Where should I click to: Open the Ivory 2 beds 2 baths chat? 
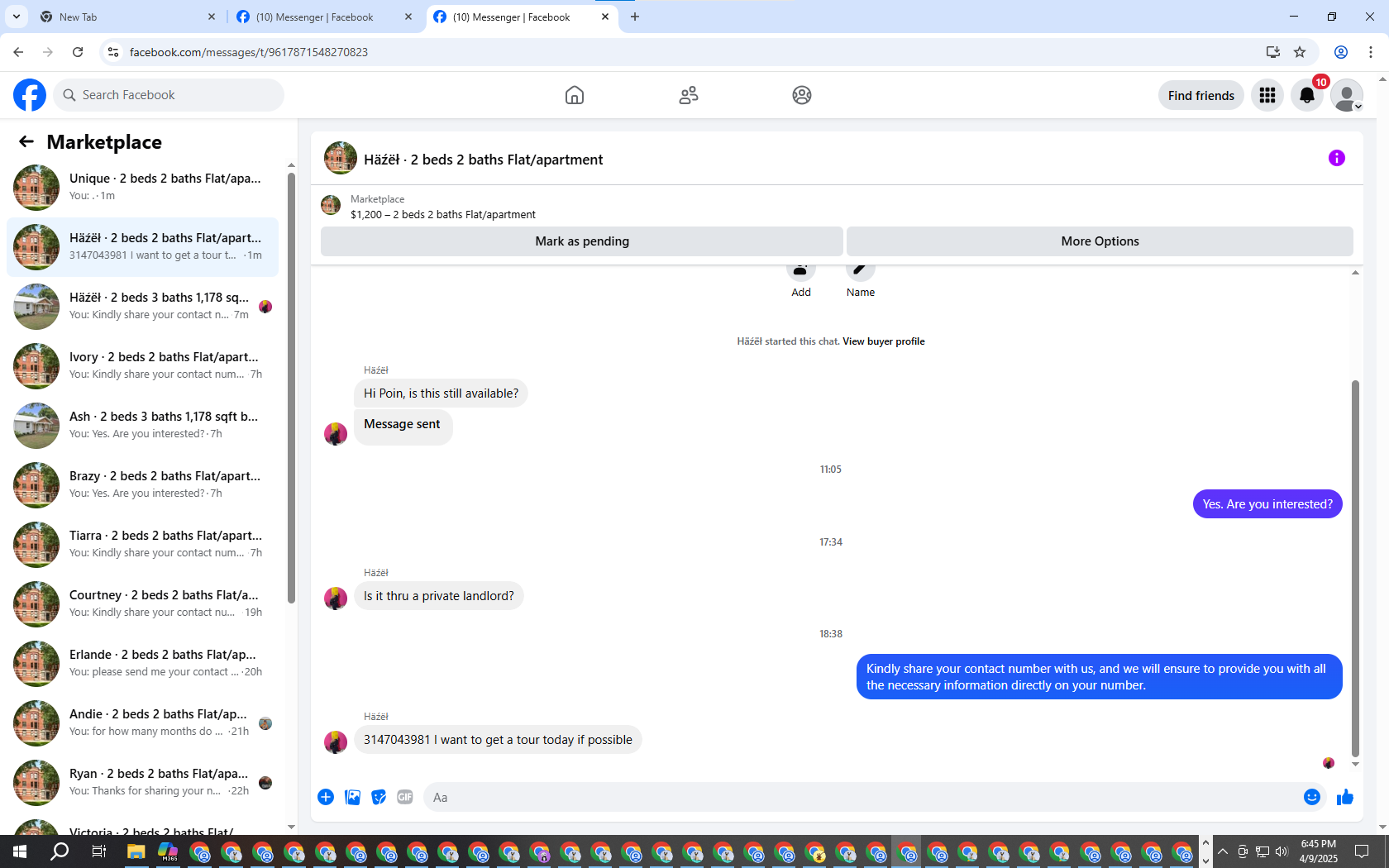tap(142, 366)
